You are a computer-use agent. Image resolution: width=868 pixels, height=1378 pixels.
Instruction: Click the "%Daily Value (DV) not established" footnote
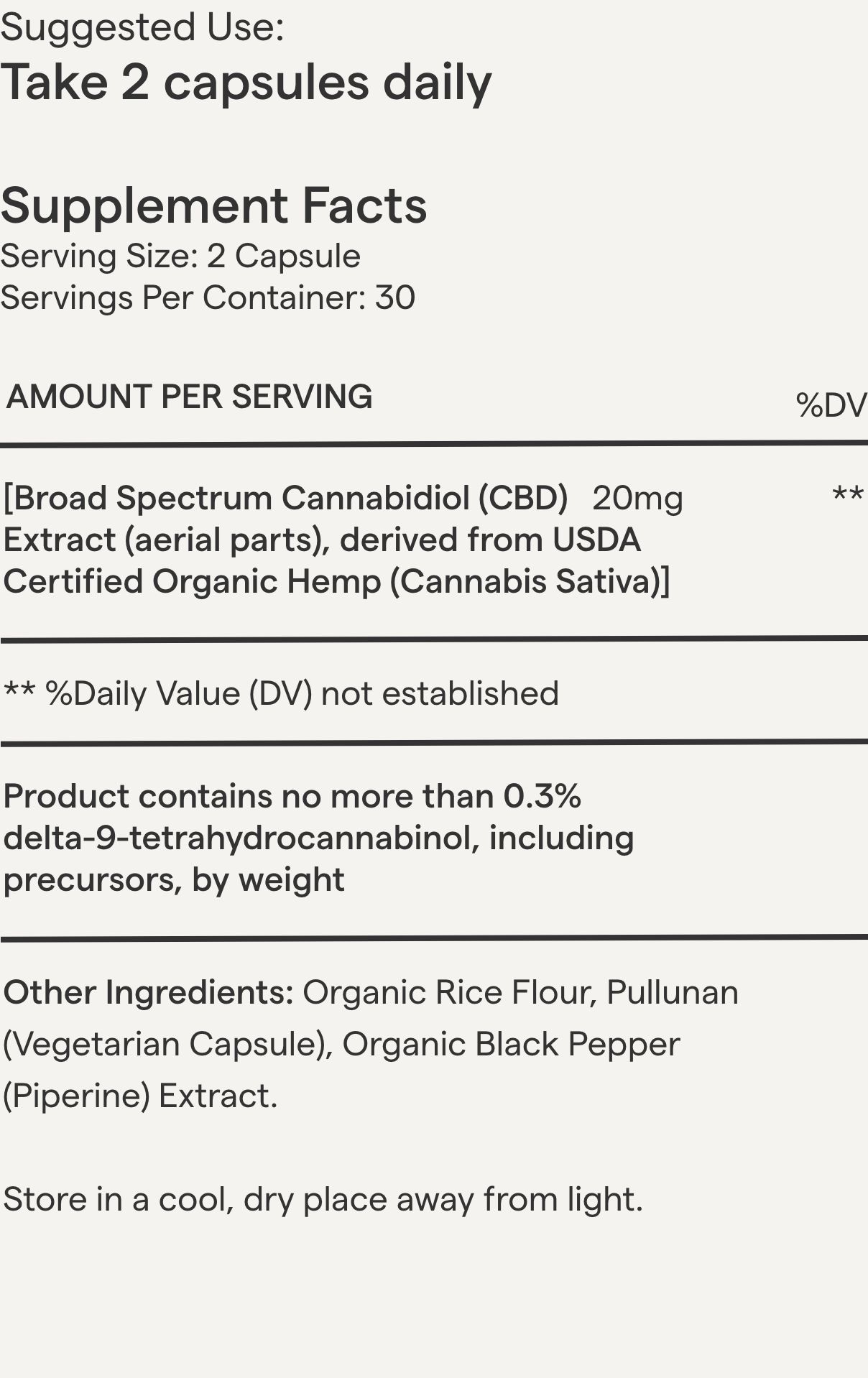coord(301,694)
